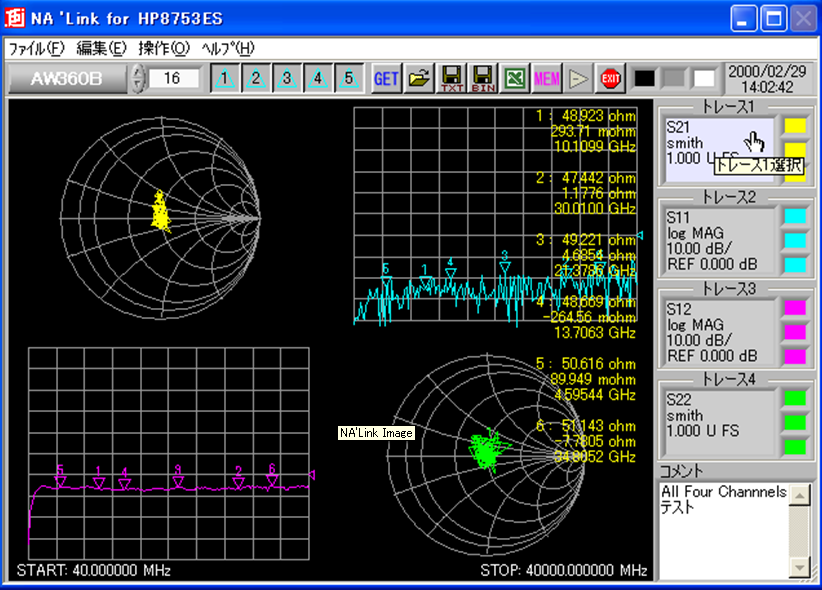Viewport: 822px width, 590px height.
Task: Open the ファイル(F) menu
Action: click(36, 49)
